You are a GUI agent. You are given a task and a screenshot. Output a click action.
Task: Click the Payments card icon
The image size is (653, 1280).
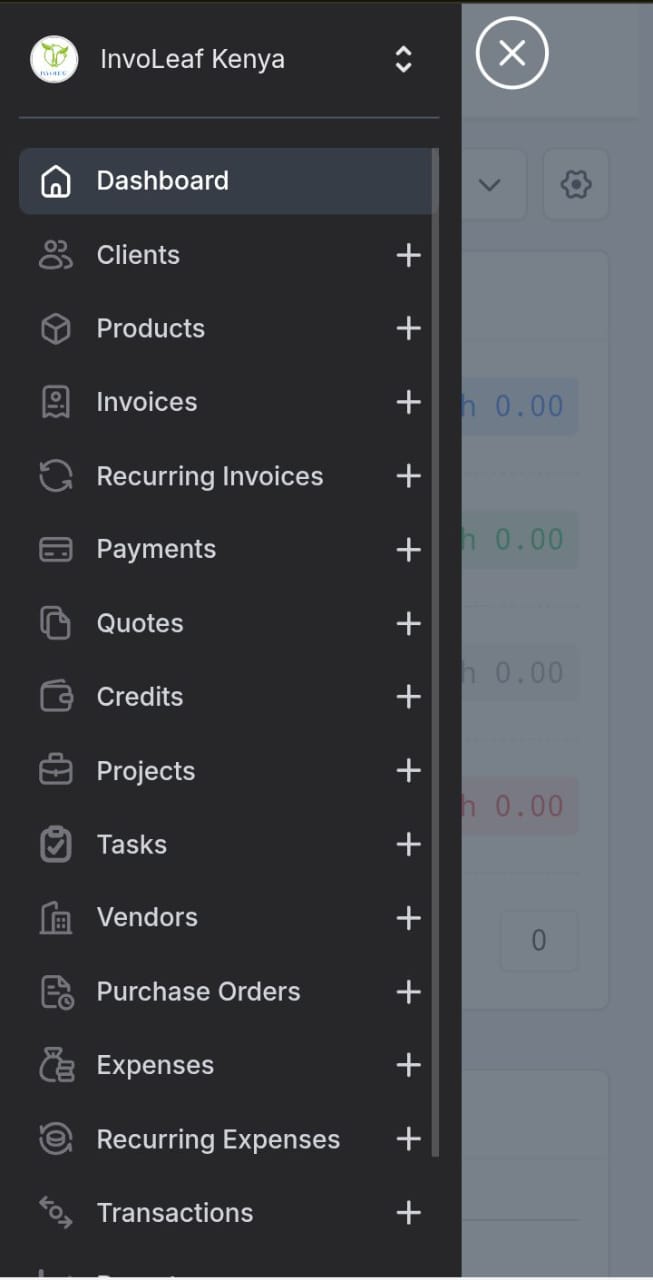pyautogui.click(x=56, y=550)
